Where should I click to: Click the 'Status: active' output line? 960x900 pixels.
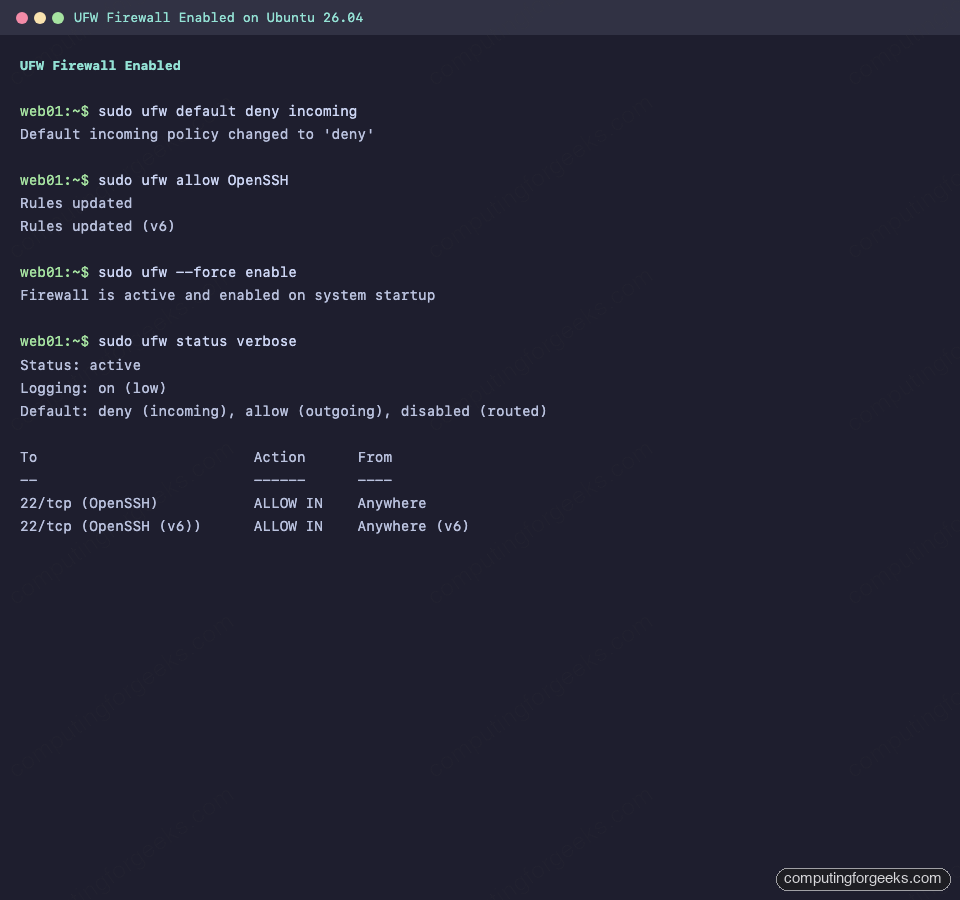79,365
